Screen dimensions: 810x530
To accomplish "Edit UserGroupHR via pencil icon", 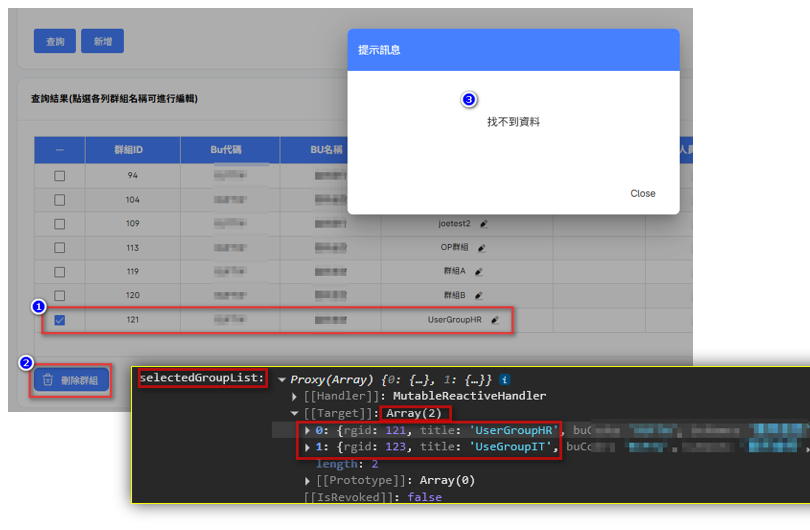I will pos(495,320).
